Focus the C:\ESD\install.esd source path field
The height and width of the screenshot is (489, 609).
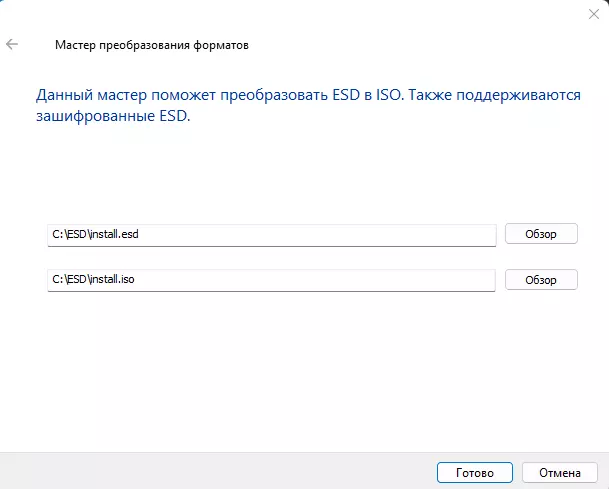point(271,234)
